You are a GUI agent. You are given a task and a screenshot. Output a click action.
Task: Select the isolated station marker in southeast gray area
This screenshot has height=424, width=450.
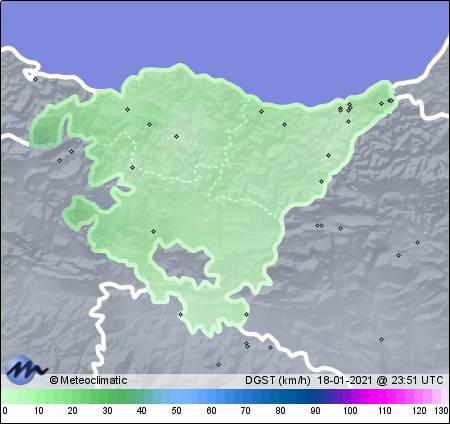pos(381,340)
